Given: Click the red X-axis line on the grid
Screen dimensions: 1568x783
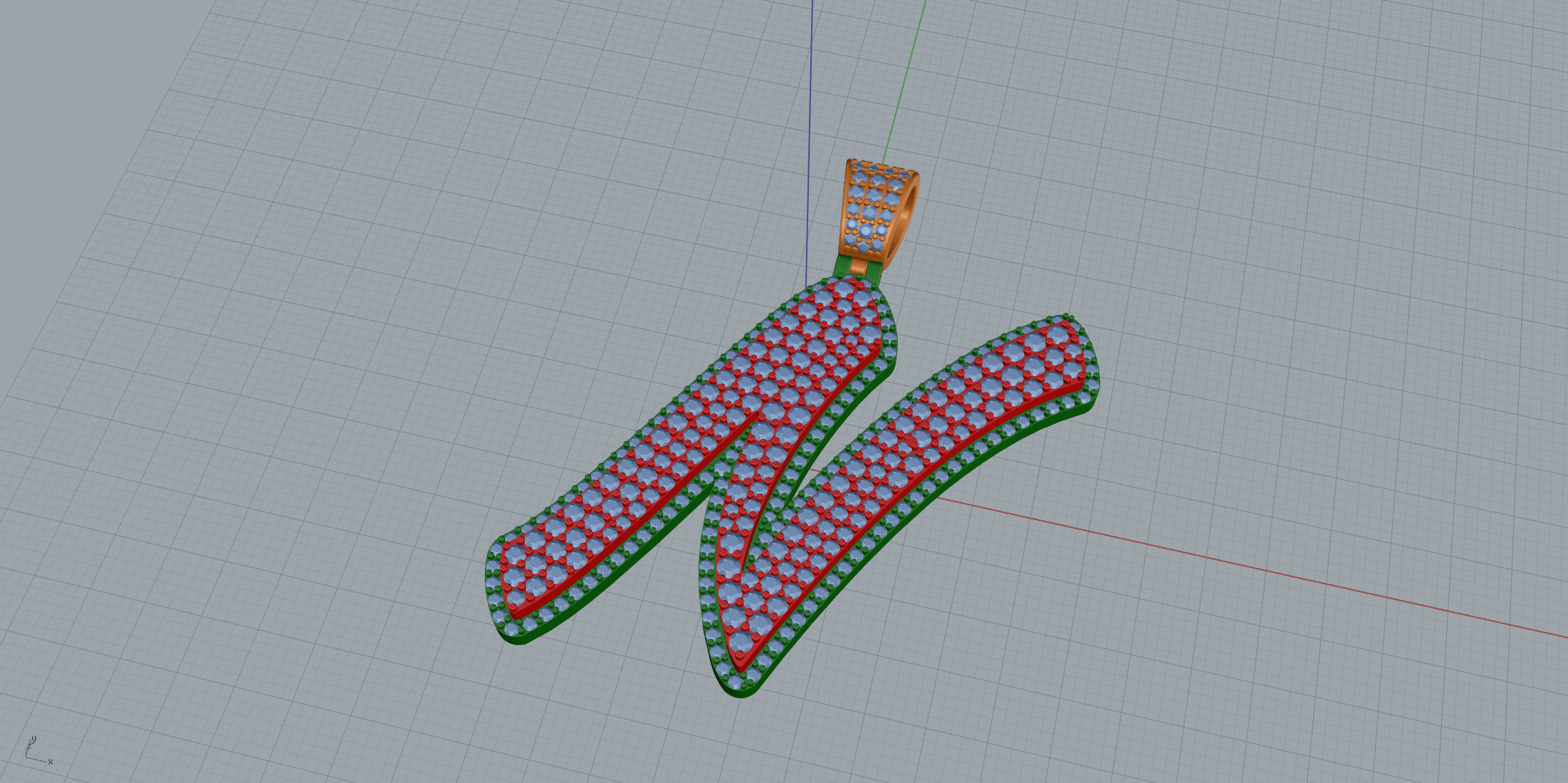Looking at the screenshot, I should 1253,568.
